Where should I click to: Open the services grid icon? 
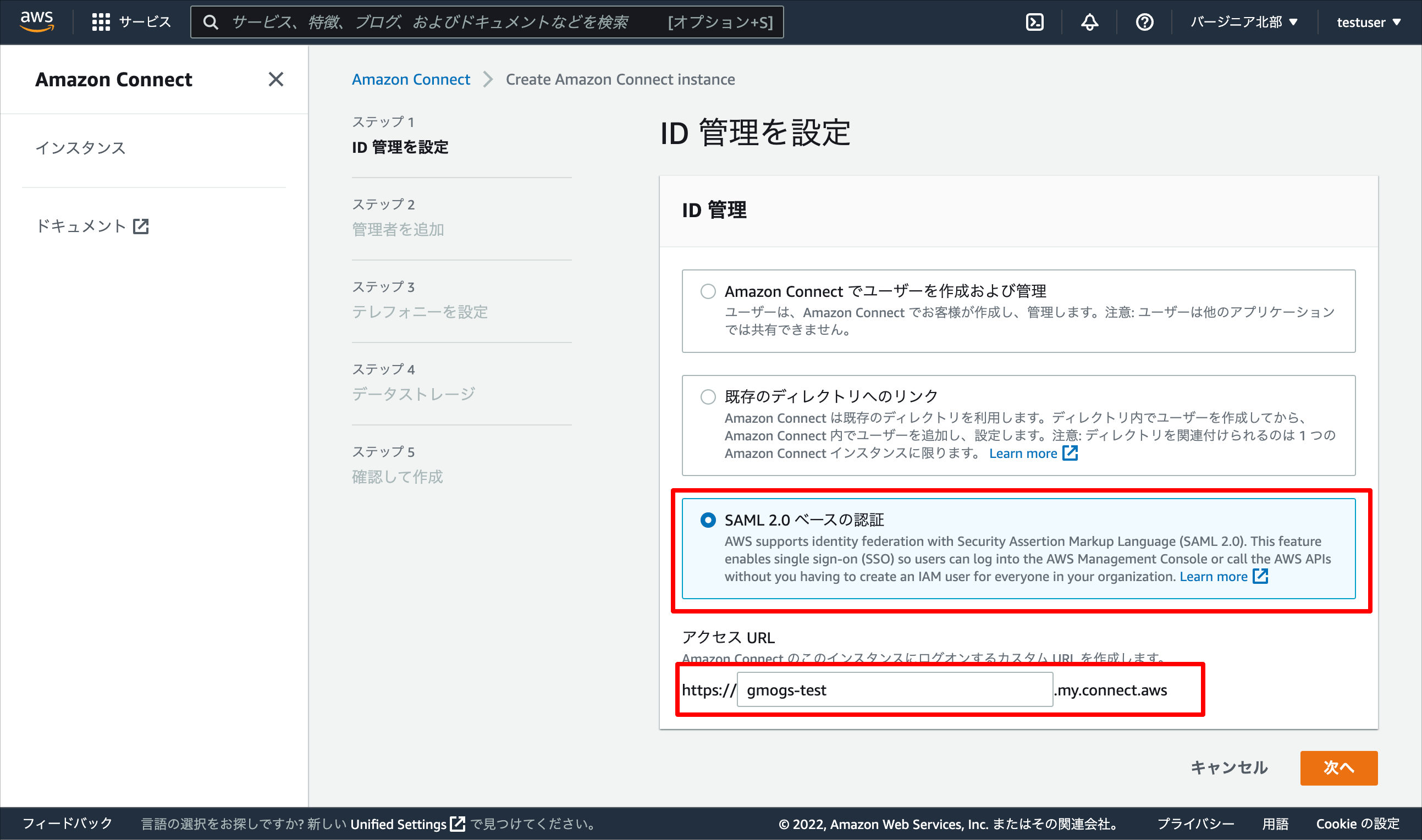101,22
